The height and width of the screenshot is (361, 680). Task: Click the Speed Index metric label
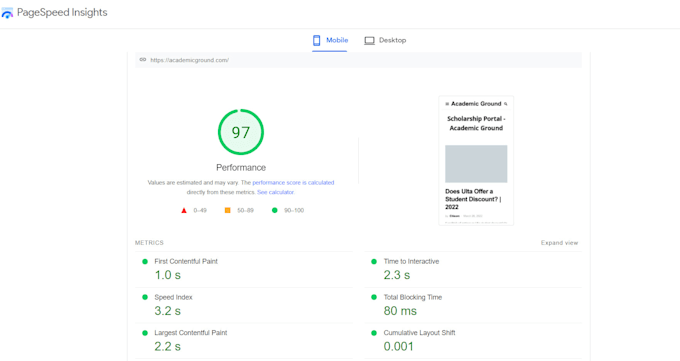[173, 297]
